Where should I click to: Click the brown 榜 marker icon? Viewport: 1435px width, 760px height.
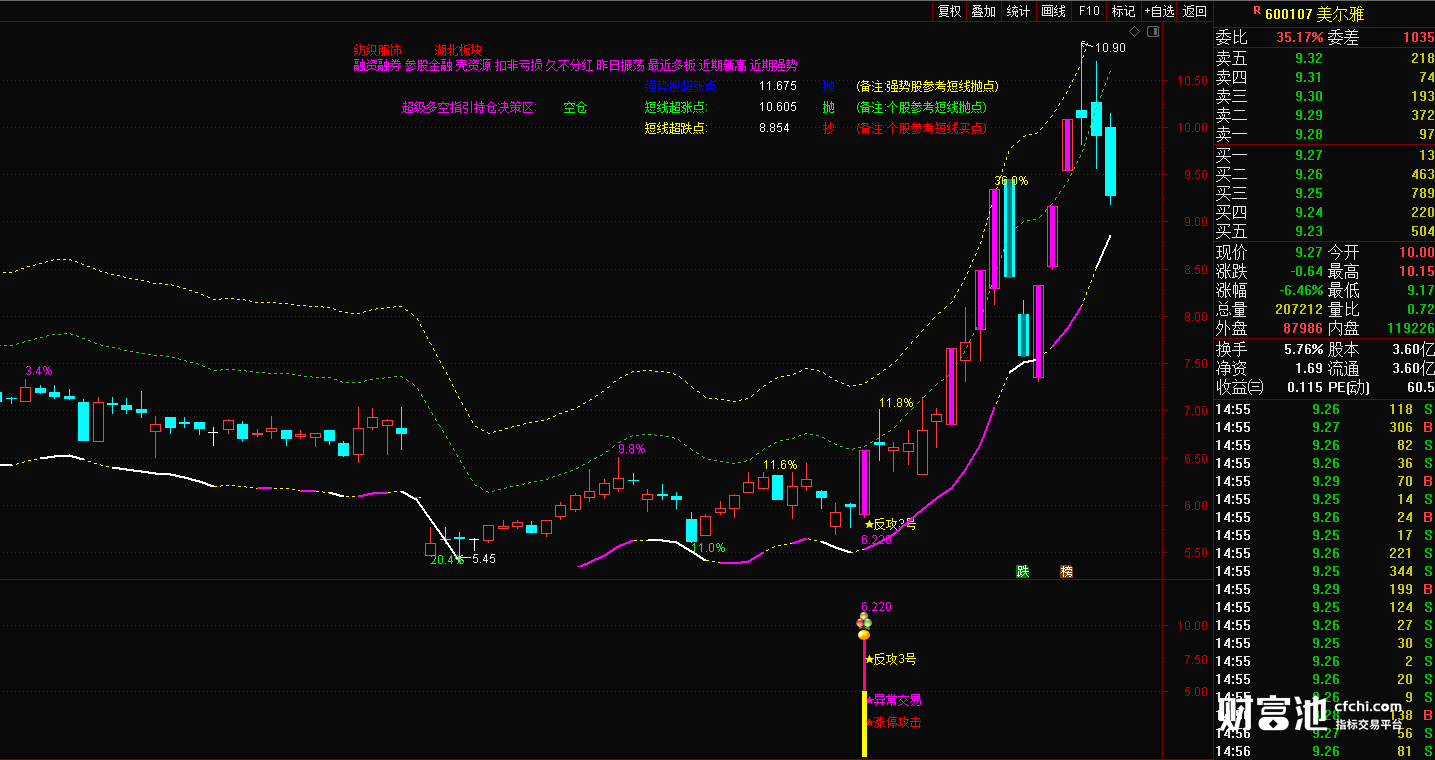click(x=1067, y=571)
